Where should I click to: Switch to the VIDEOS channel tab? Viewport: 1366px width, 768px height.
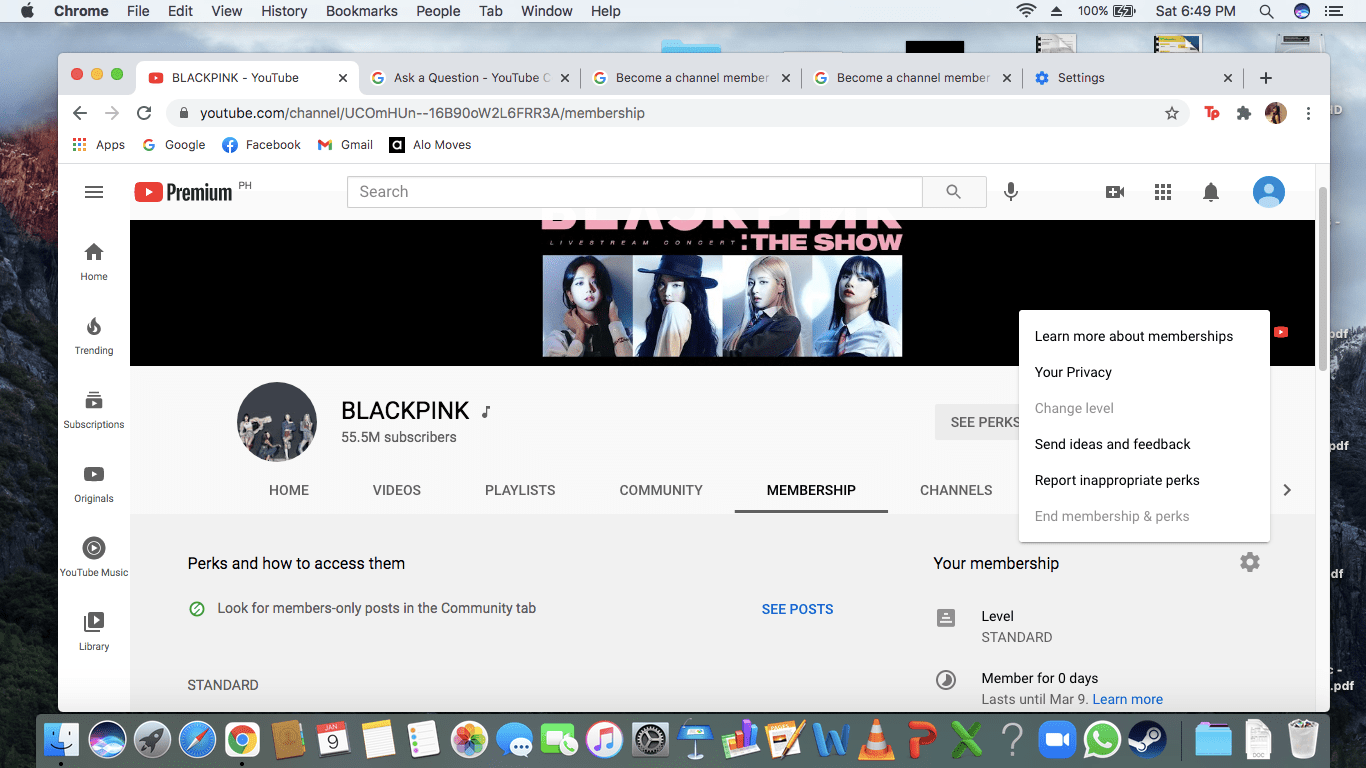(x=397, y=490)
